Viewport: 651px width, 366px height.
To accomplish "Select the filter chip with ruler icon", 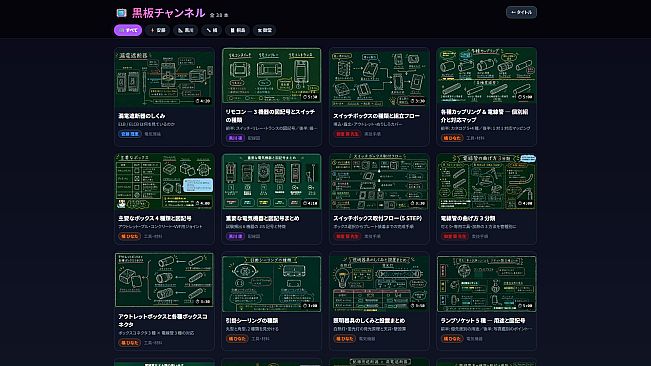I will click(186, 30).
